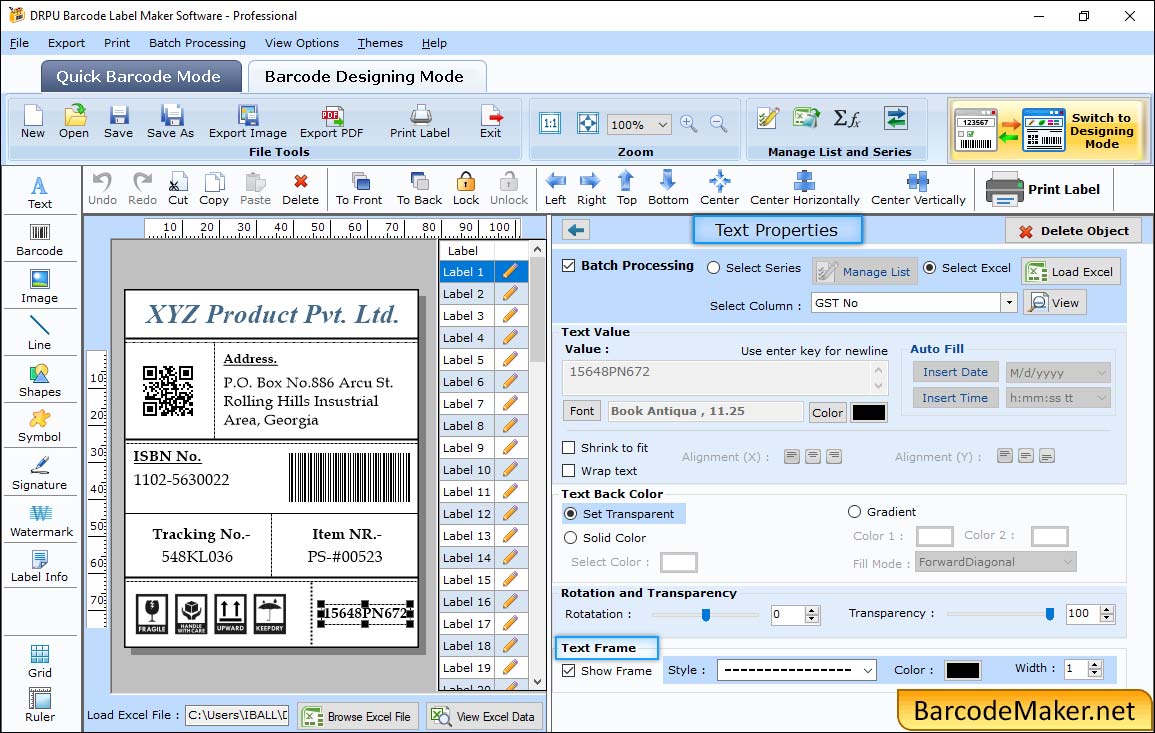The height and width of the screenshot is (733, 1155).
Task: Select the Select Series radio button
Action: tap(713, 268)
